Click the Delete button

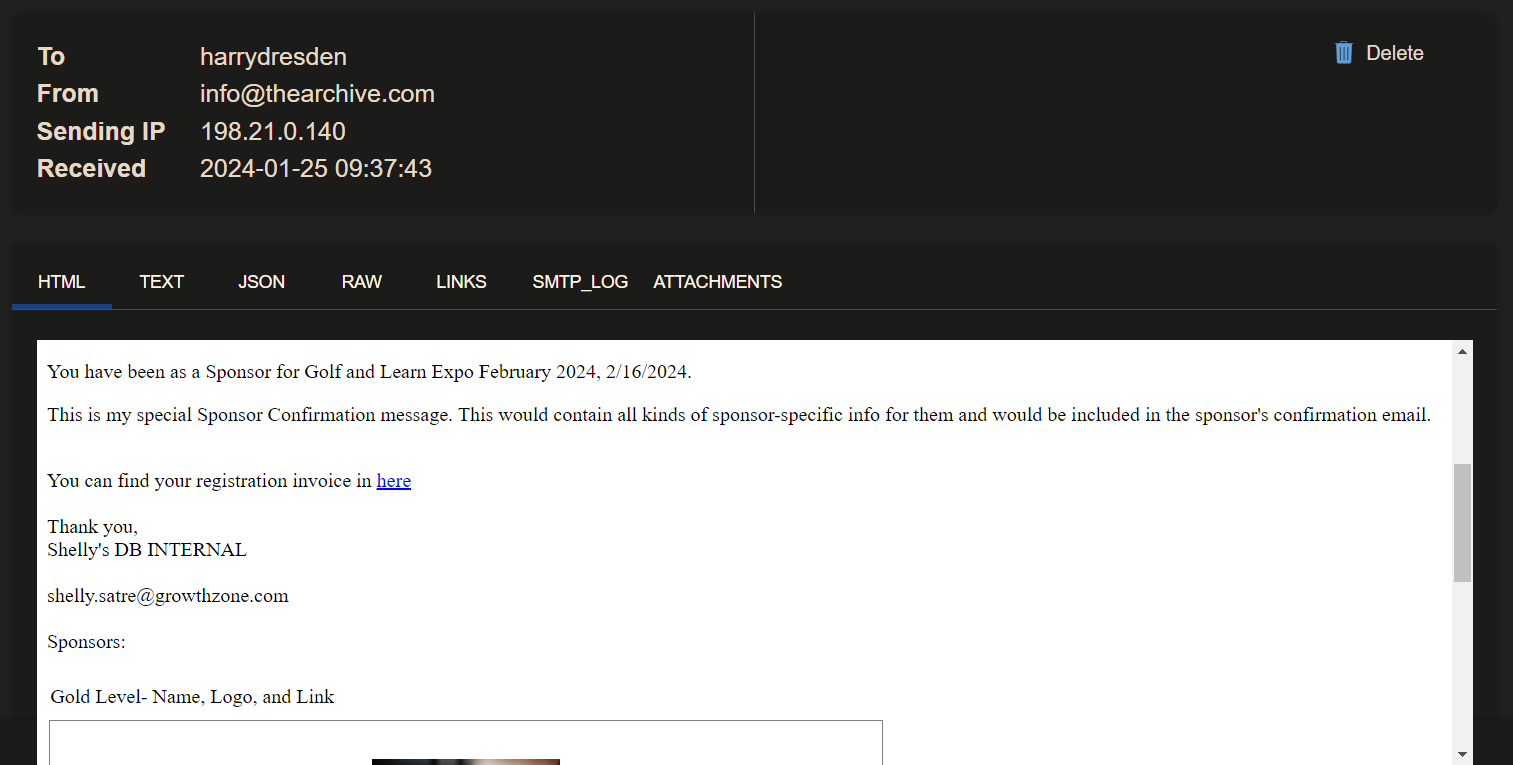[x=1394, y=52]
